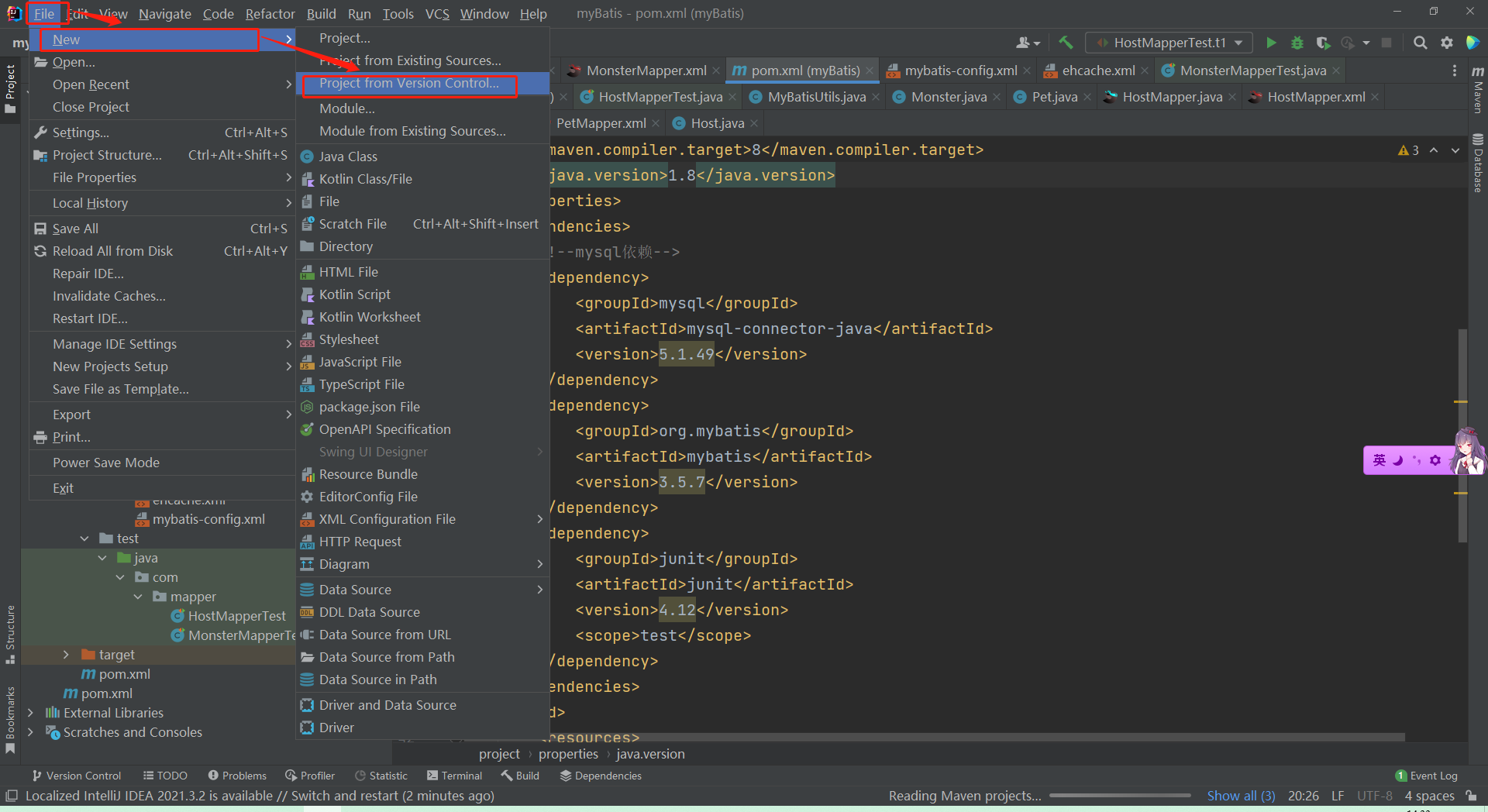Click the tool windows quick-access icon

pyautogui.click(x=12, y=796)
